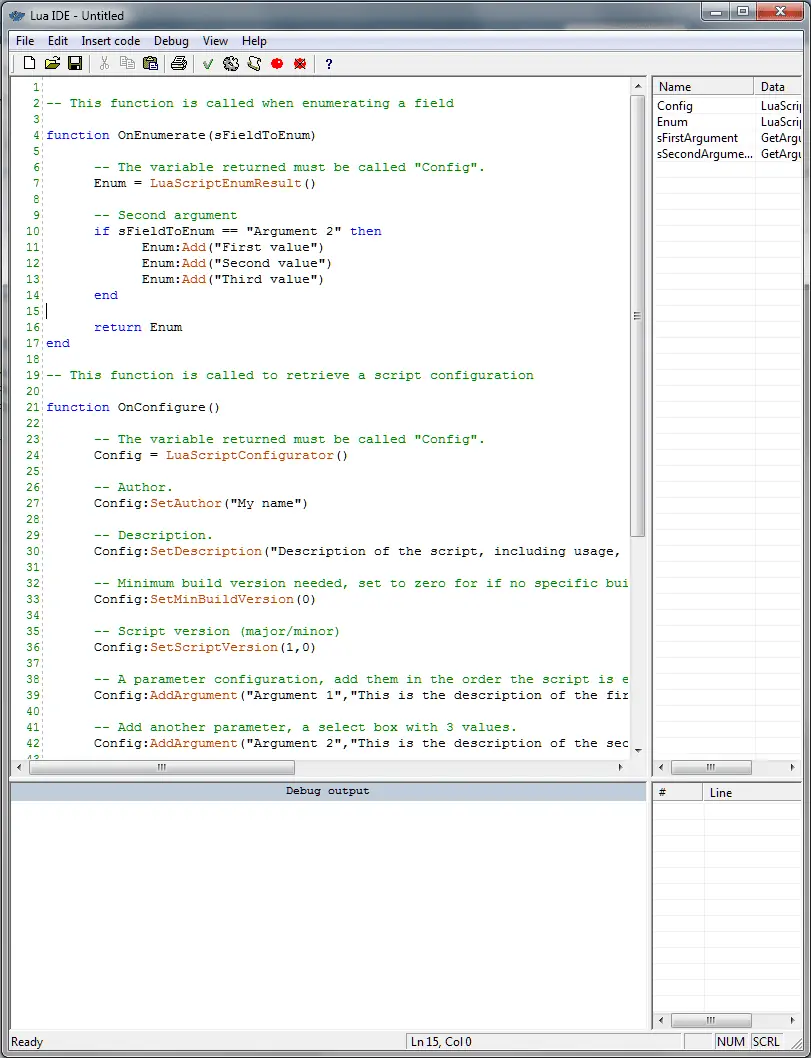Select the sSecondArgume... variable row
The height and width of the screenshot is (1058, 811).
(727, 155)
